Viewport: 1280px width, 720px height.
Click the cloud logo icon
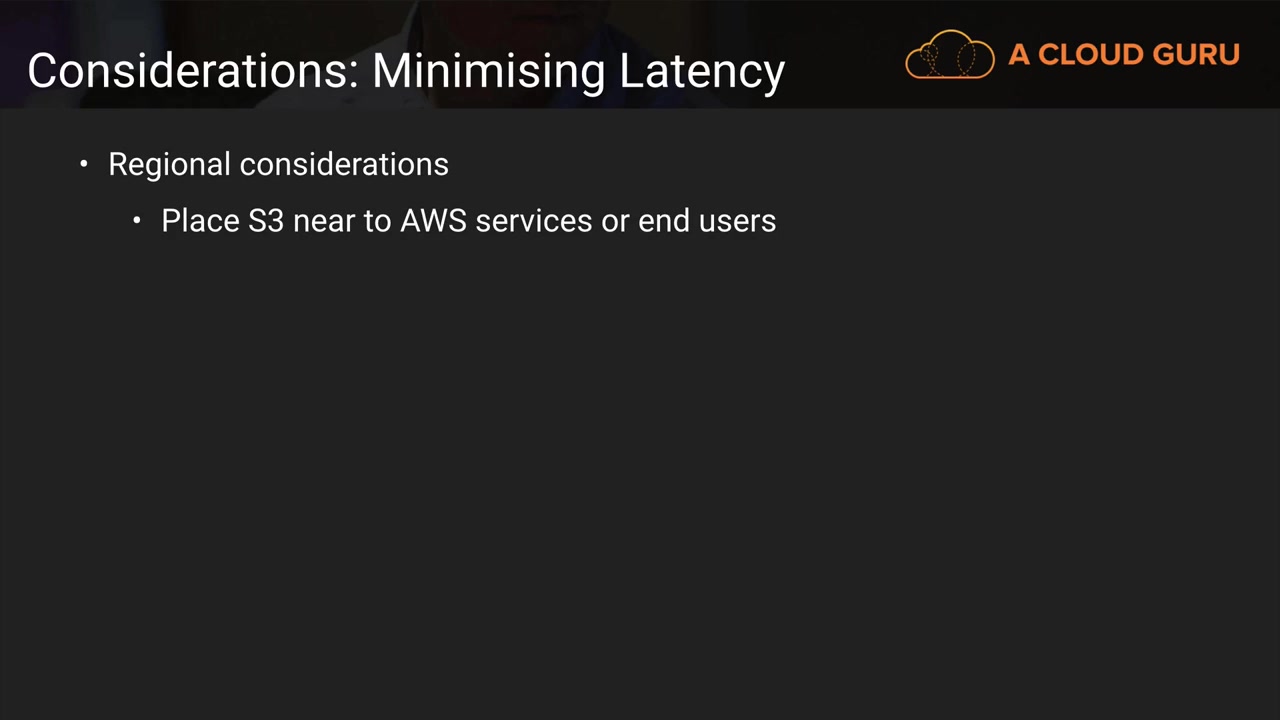coord(949,55)
